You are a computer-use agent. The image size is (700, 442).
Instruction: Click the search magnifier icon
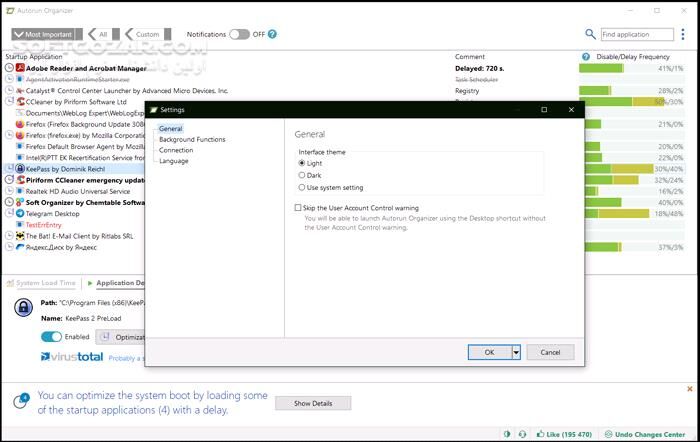[590, 34]
